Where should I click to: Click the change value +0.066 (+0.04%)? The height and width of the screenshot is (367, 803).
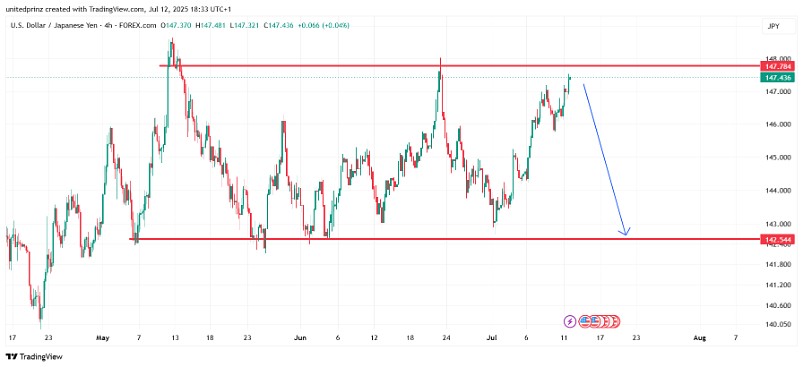[x=325, y=25]
